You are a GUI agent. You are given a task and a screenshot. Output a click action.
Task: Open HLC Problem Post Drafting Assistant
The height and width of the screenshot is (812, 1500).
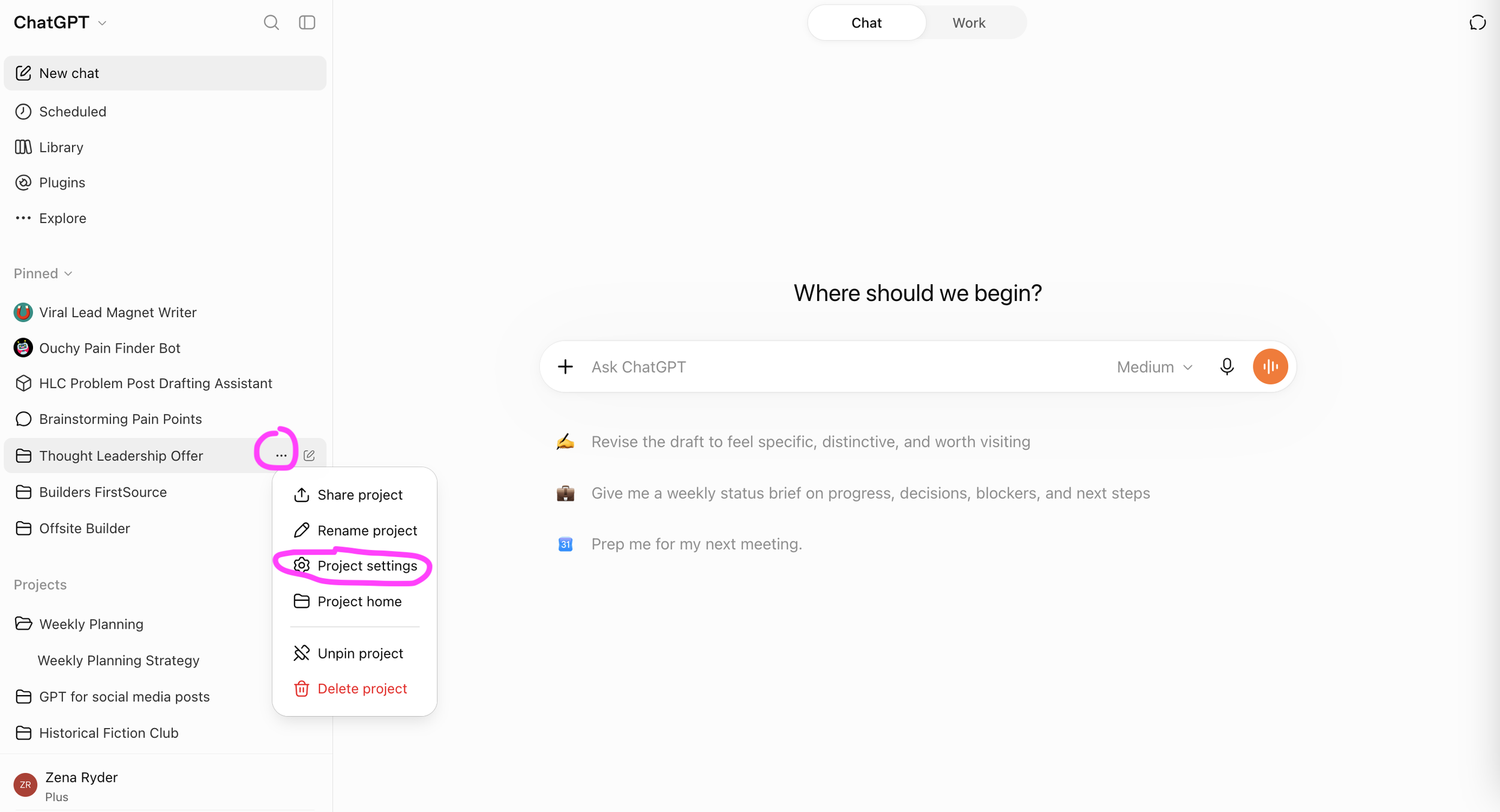click(x=165, y=383)
